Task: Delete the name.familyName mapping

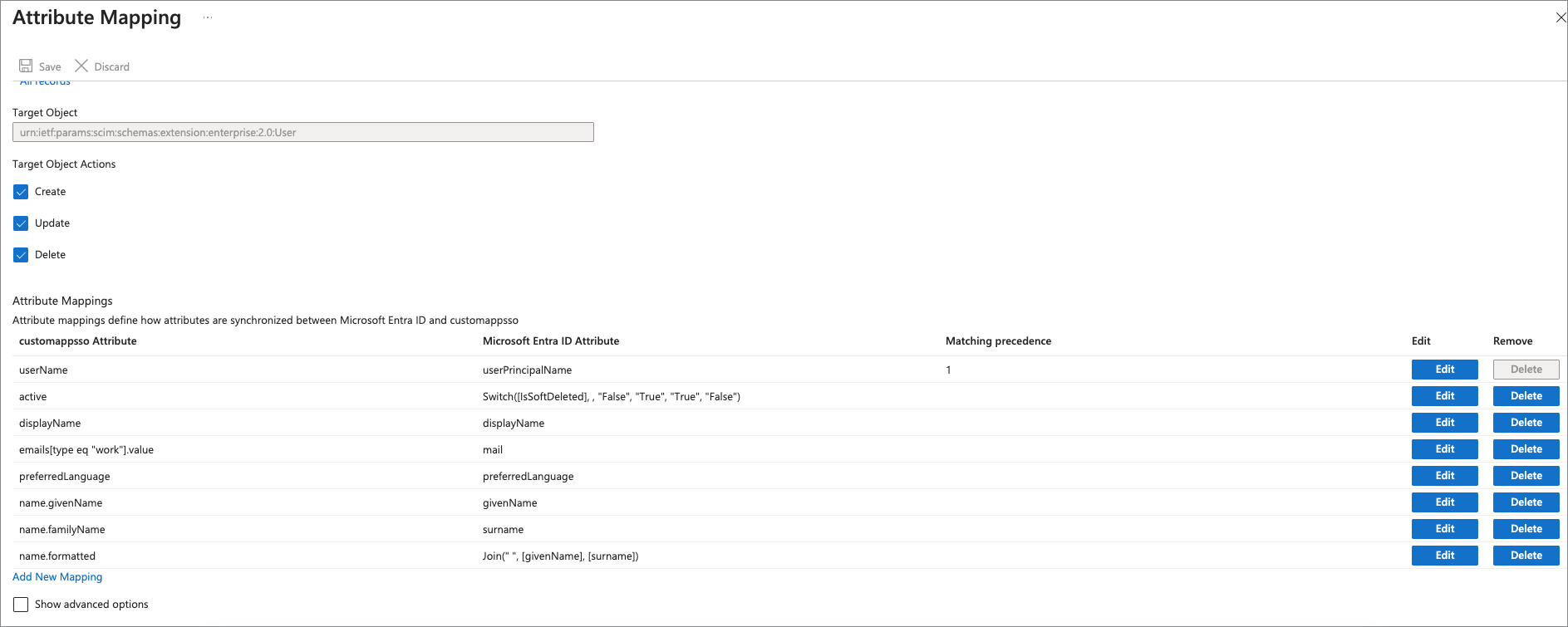Action: point(1526,529)
